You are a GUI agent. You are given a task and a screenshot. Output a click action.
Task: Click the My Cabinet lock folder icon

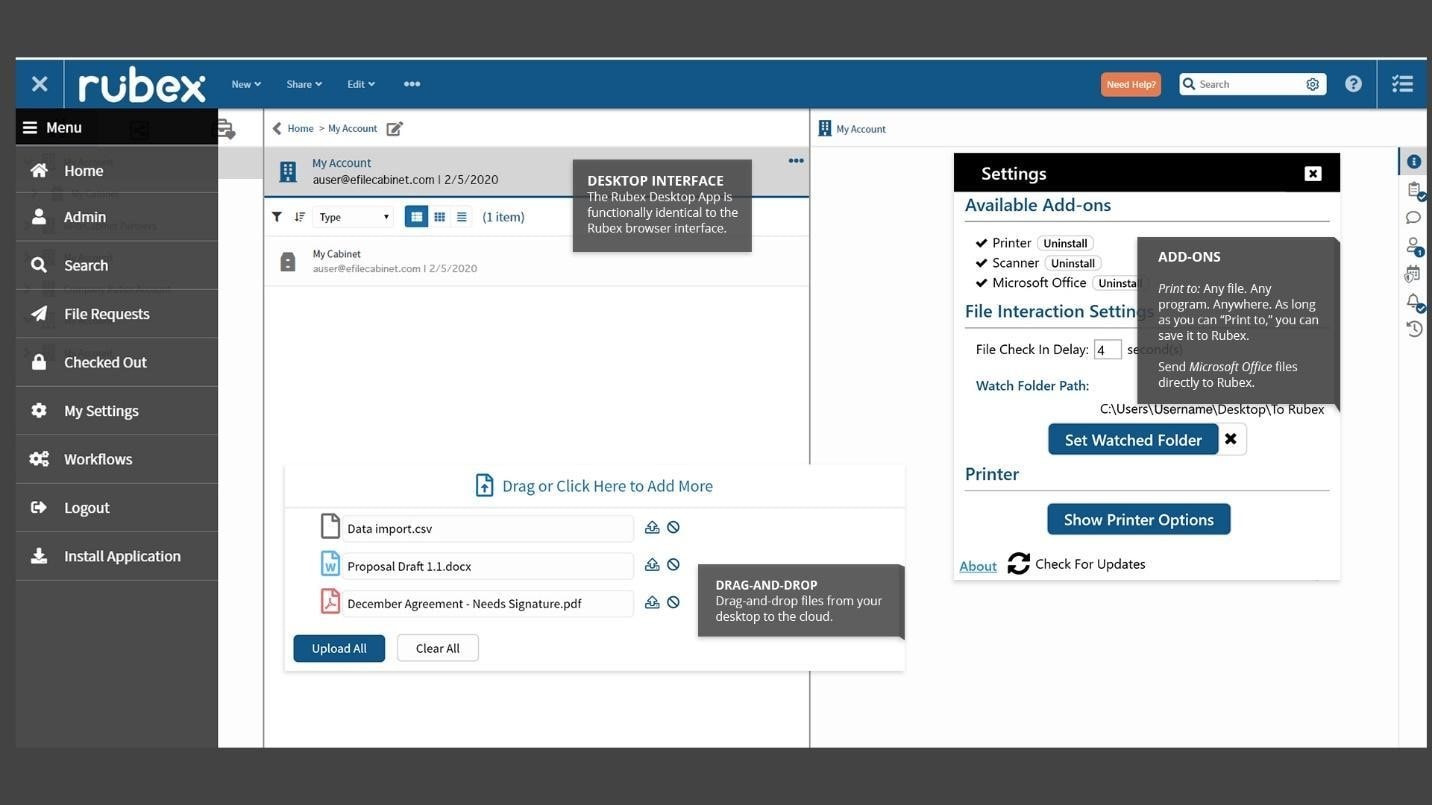(x=288, y=262)
